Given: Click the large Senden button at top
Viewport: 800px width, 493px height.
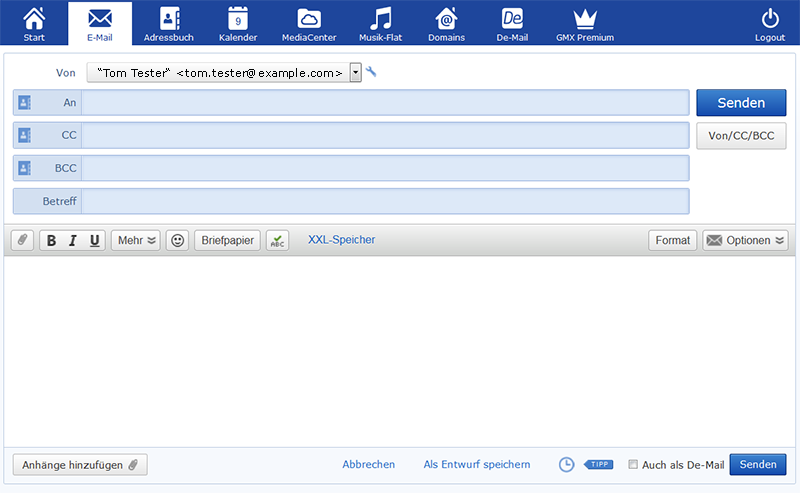Looking at the screenshot, I should click(741, 103).
